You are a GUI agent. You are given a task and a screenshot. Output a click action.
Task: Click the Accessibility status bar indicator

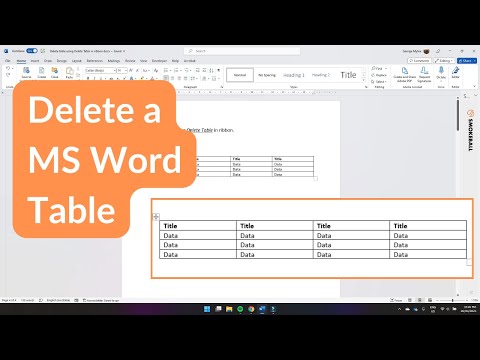tap(101, 300)
